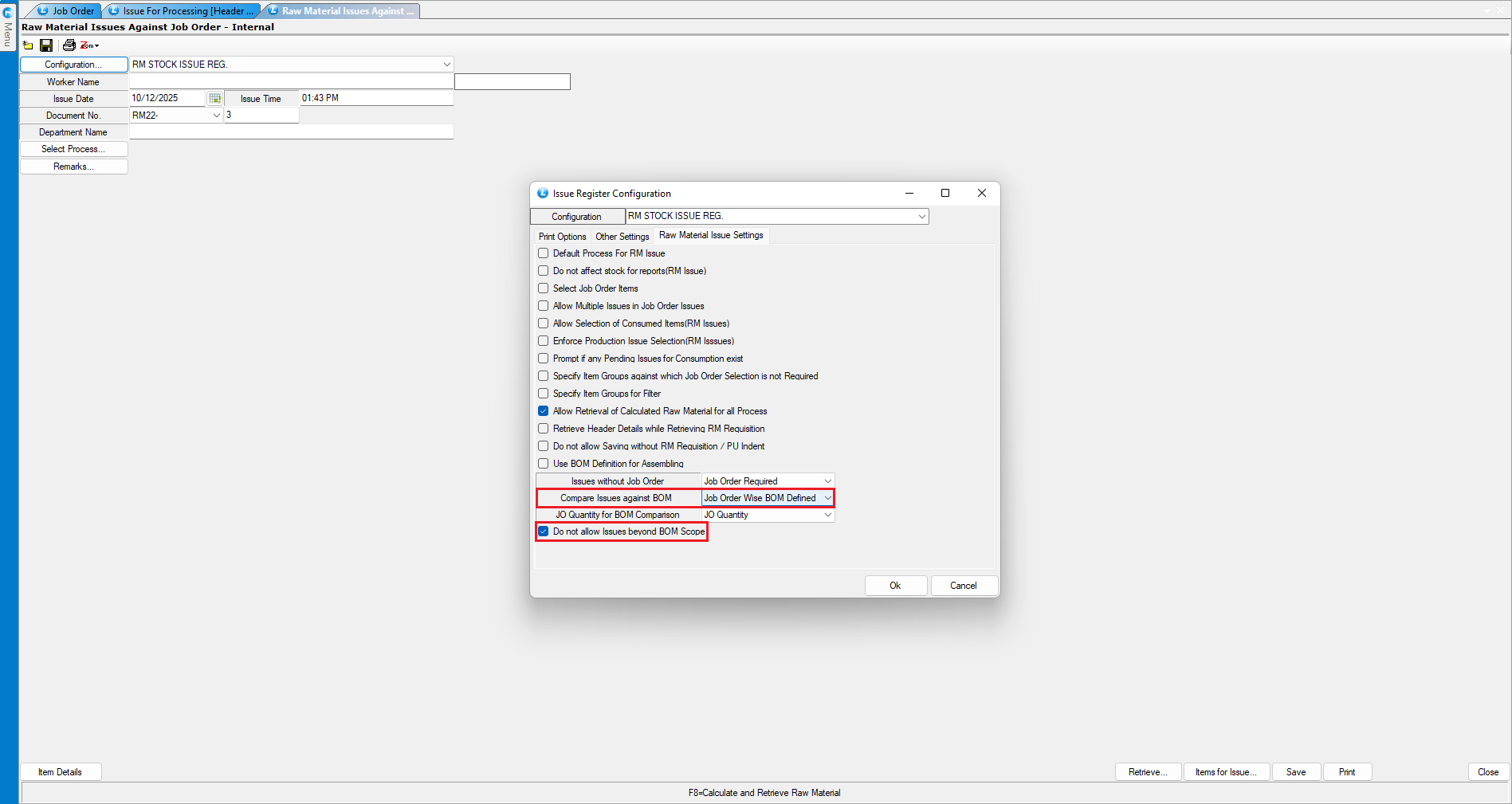Uncheck Do not allow Issues beyond BOM Scope
Screen dimensions: 1512x804
(x=544, y=531)
